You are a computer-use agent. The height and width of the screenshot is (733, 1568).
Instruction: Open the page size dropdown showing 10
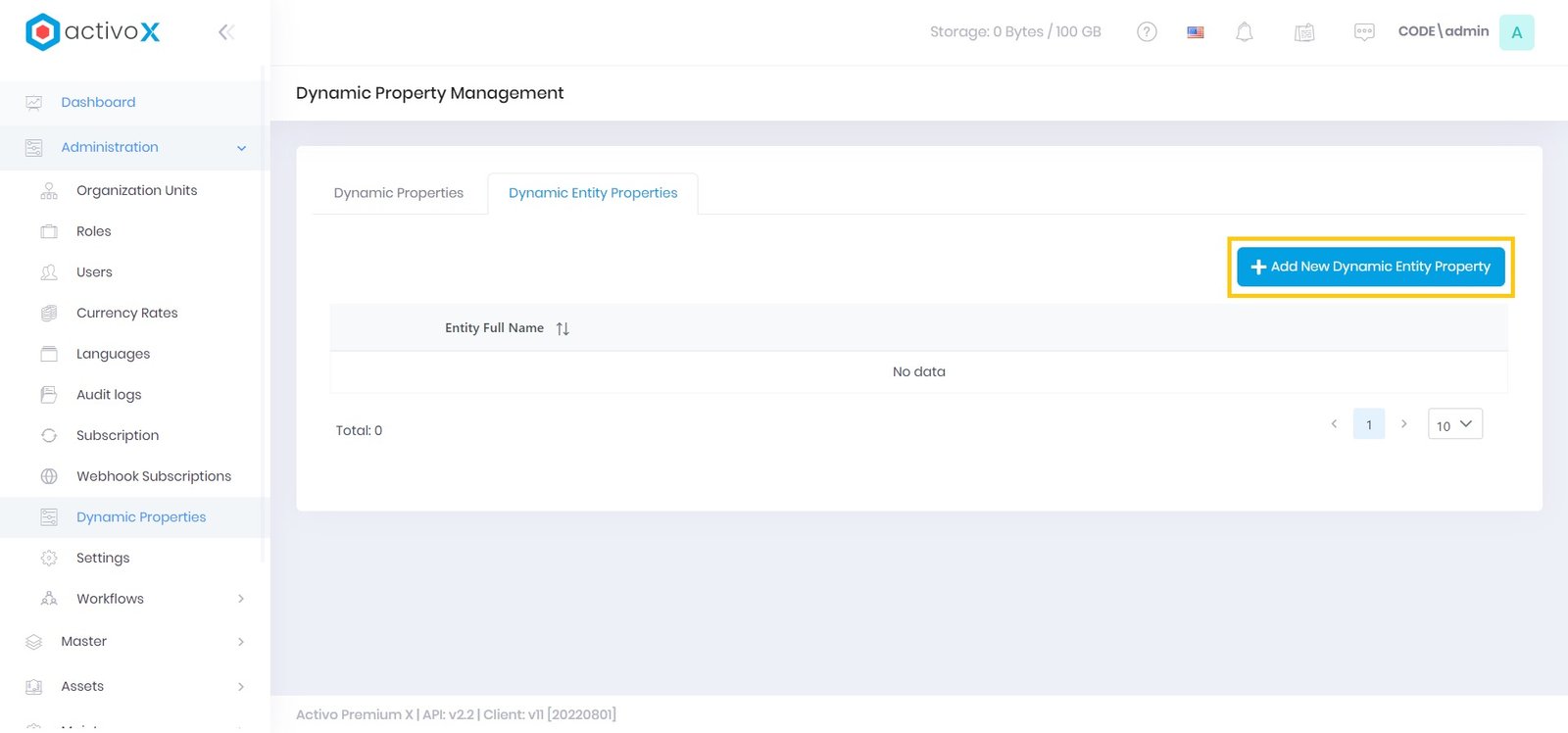(1454, 424)
